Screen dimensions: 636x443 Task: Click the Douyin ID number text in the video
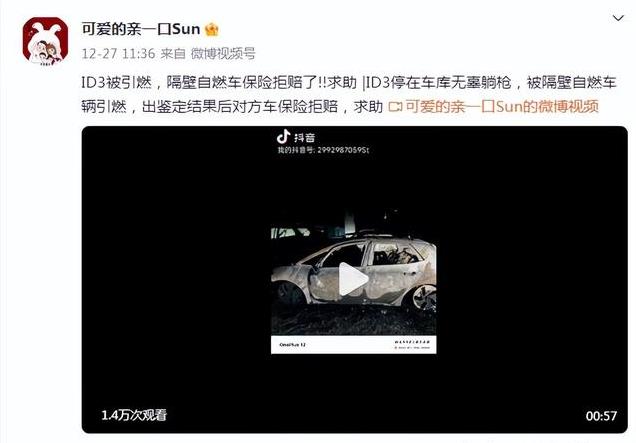click(x=323, y=150)
